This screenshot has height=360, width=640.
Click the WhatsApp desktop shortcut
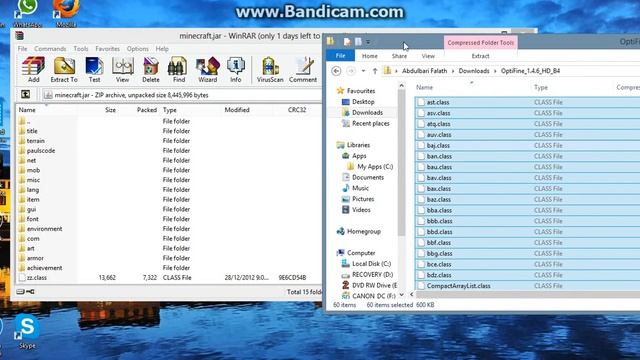coord(27,13)
